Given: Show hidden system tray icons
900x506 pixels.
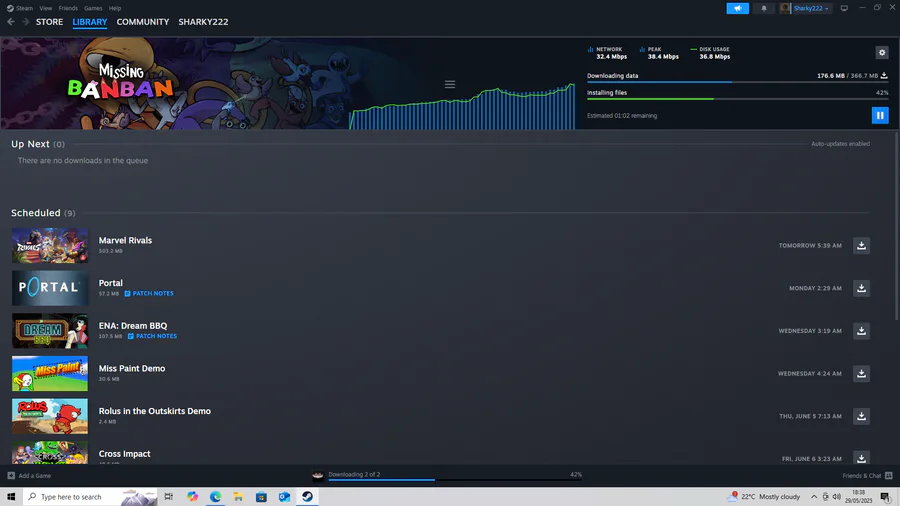Looking at the screenshot, I should click(814, 497).
